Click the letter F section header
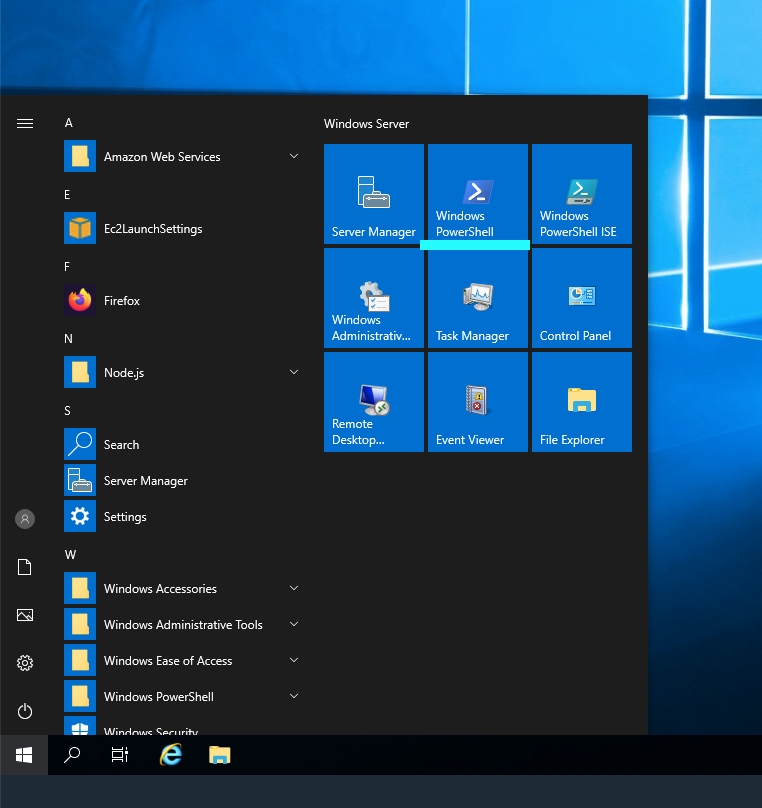 67,267
